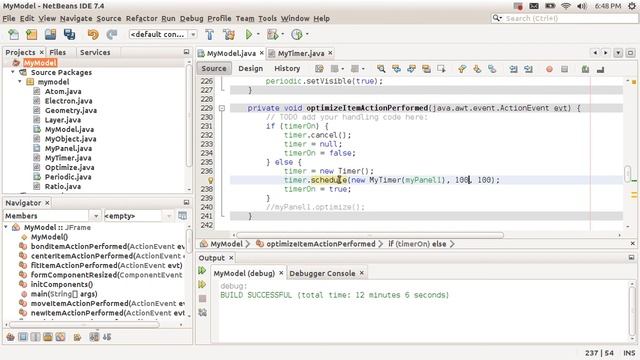Click the Find Previous Occurrence editor icon
Viewport: 640px width, 360px height.
pyautogui.click(x=396, y=69)
